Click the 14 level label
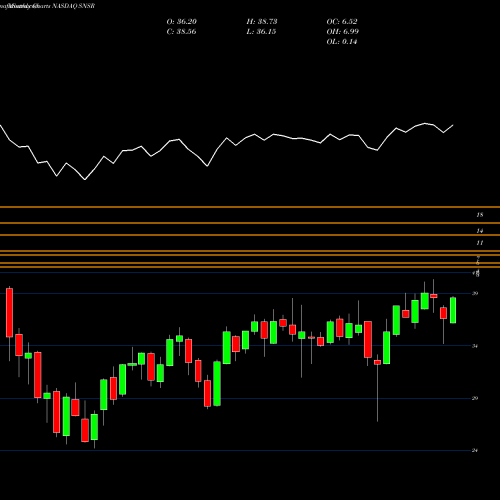 point(480,231)
